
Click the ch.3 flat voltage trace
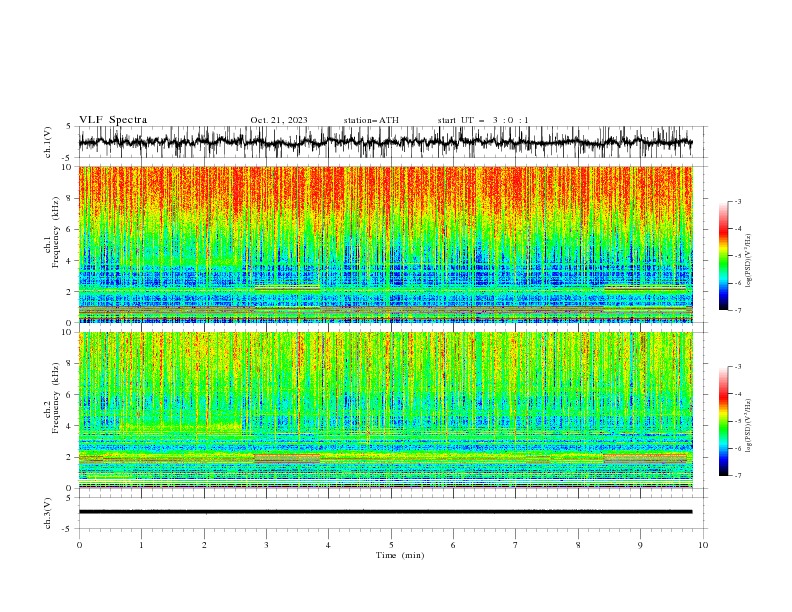(385, 512)
